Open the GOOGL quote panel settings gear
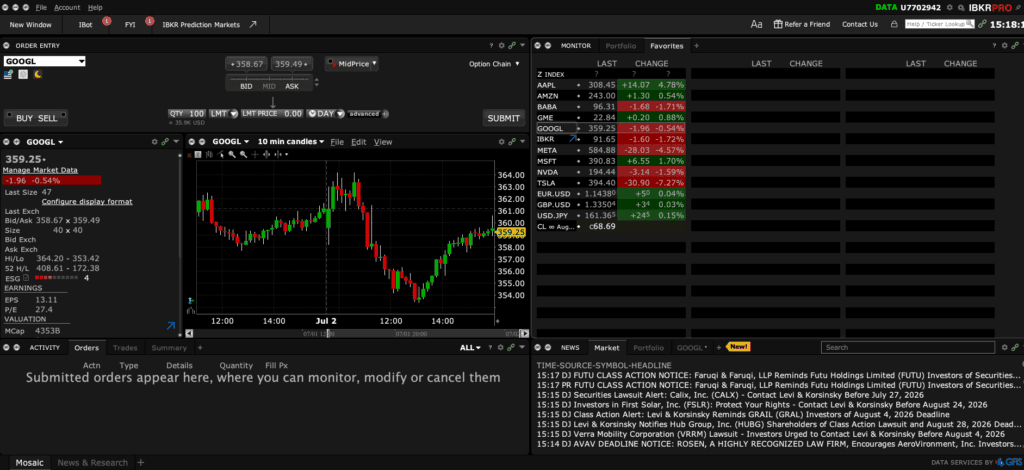This screenshot has height=470, width=1024. pos(155,142)
